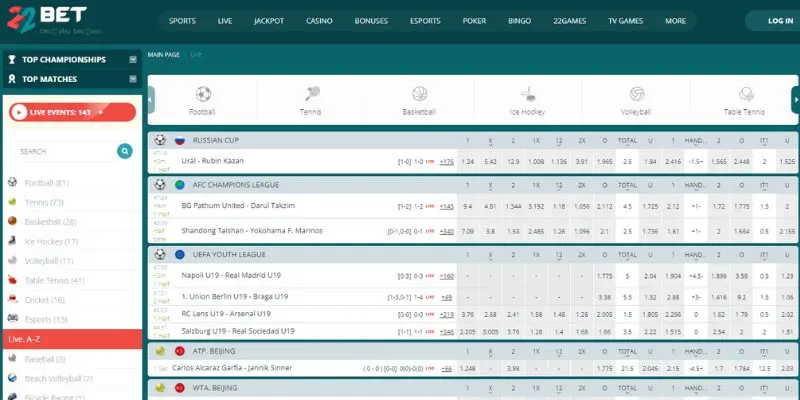Click the play icon in Live Events
800x400 pixels.
click(x=19, y=112)
